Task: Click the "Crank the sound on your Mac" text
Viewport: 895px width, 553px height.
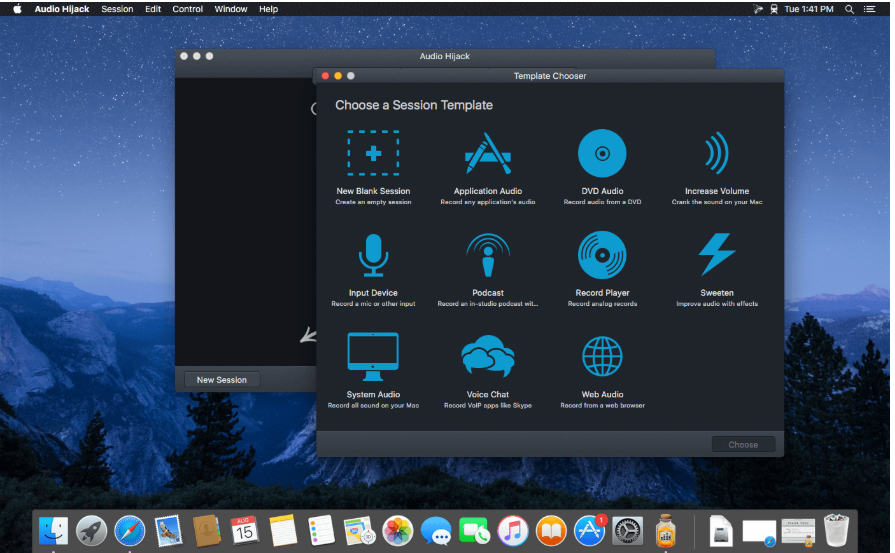Action: click(717, 202)
